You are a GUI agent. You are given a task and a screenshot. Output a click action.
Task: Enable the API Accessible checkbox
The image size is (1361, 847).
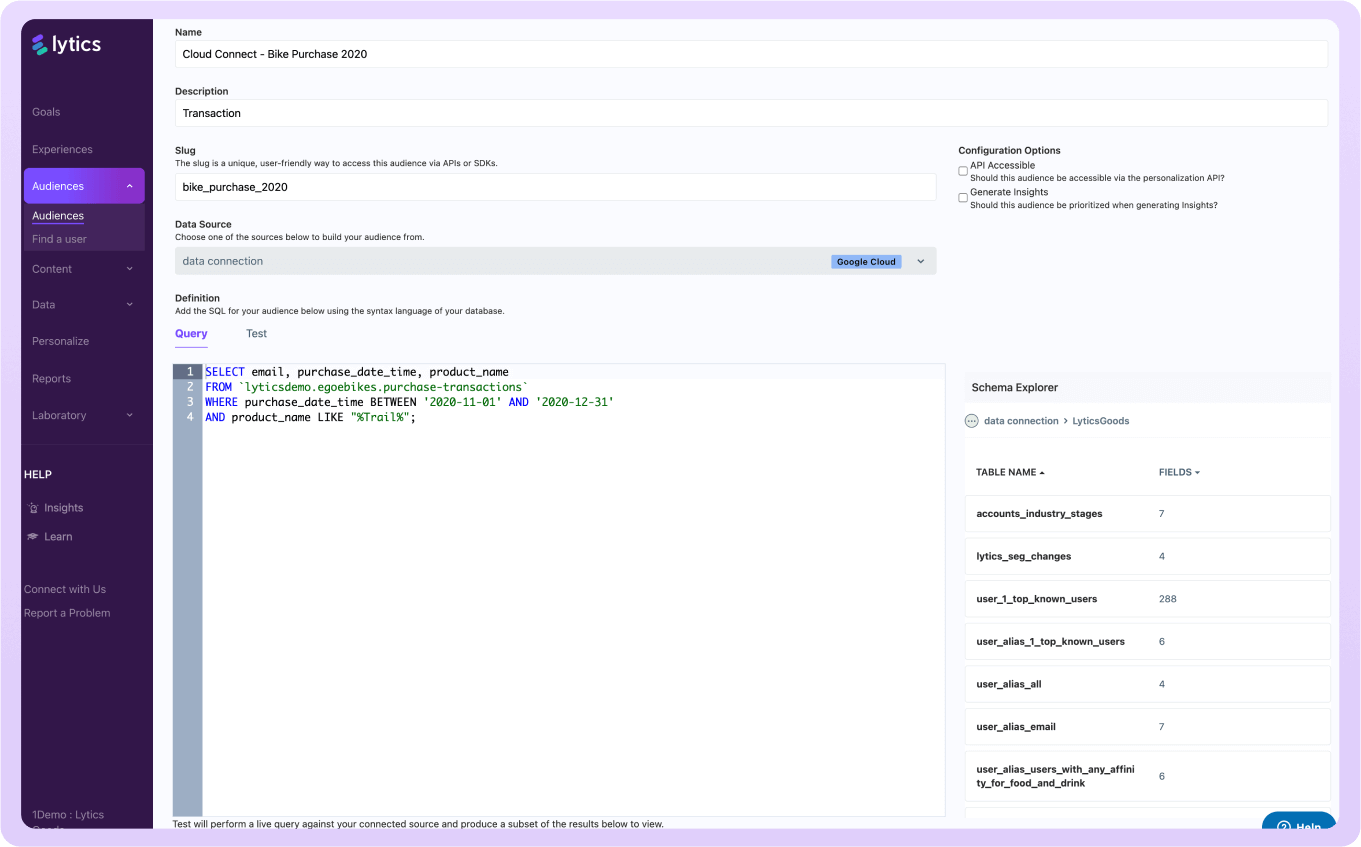[963, 171]
